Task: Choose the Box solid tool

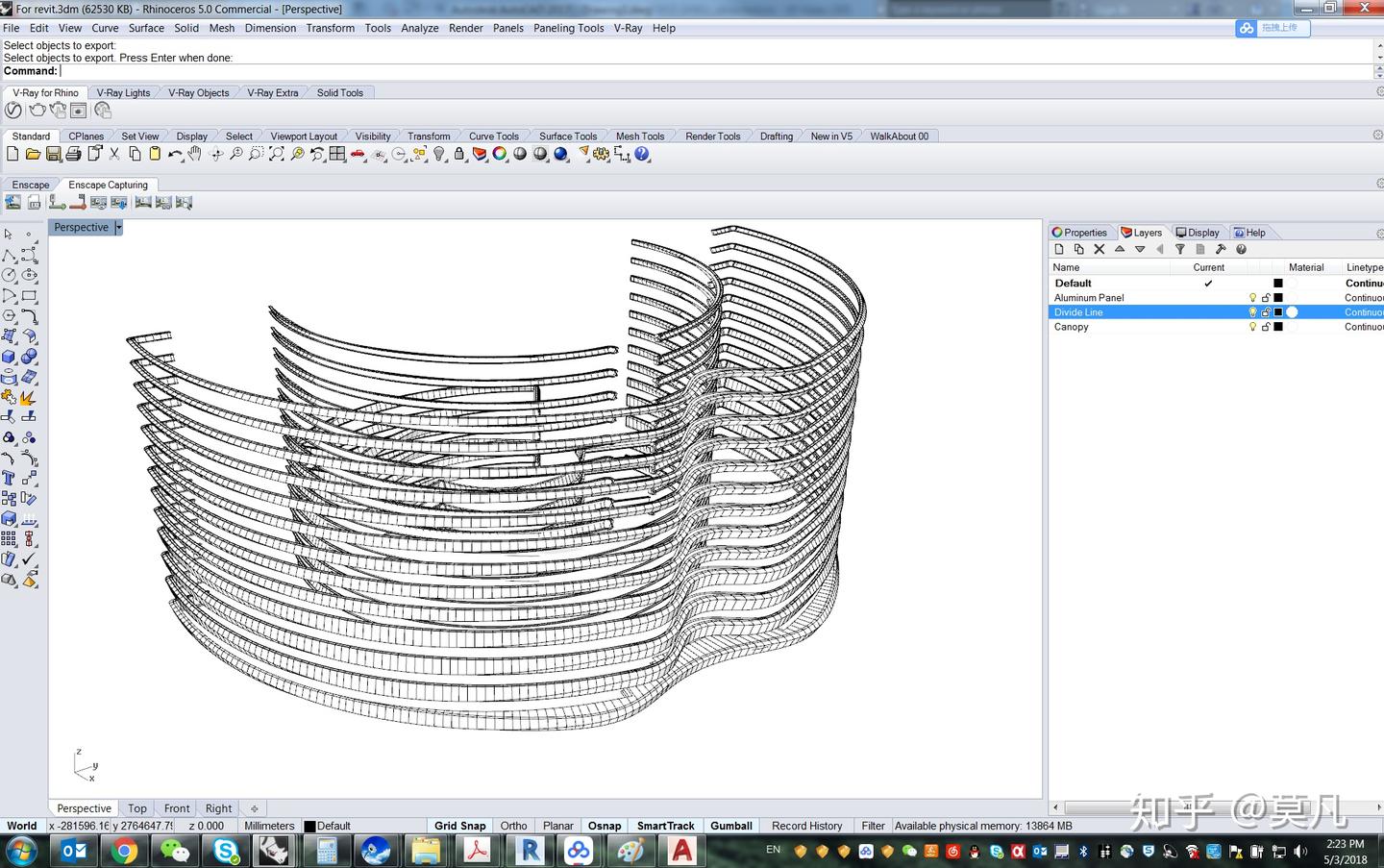Action: [x=9, y=357]
